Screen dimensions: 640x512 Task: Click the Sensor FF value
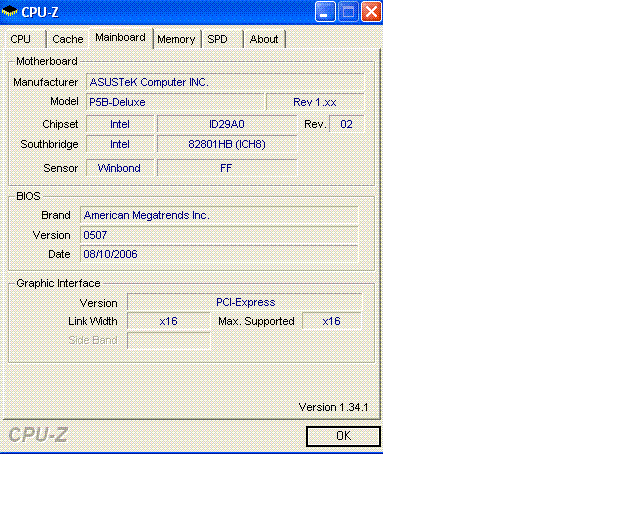(227, 168)
